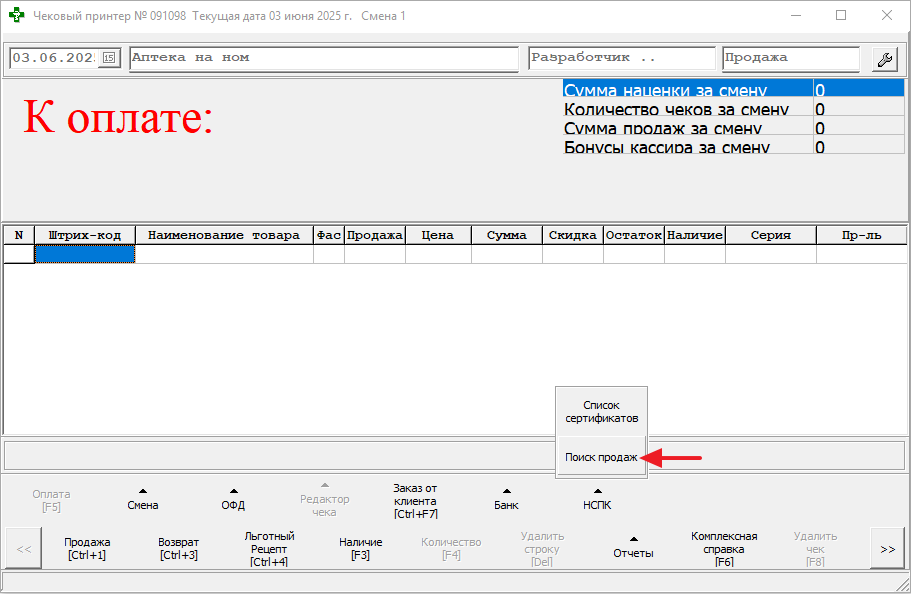Click the Аптека name field
The width and height of the screenshot is (911, 594).
point(324,58)
